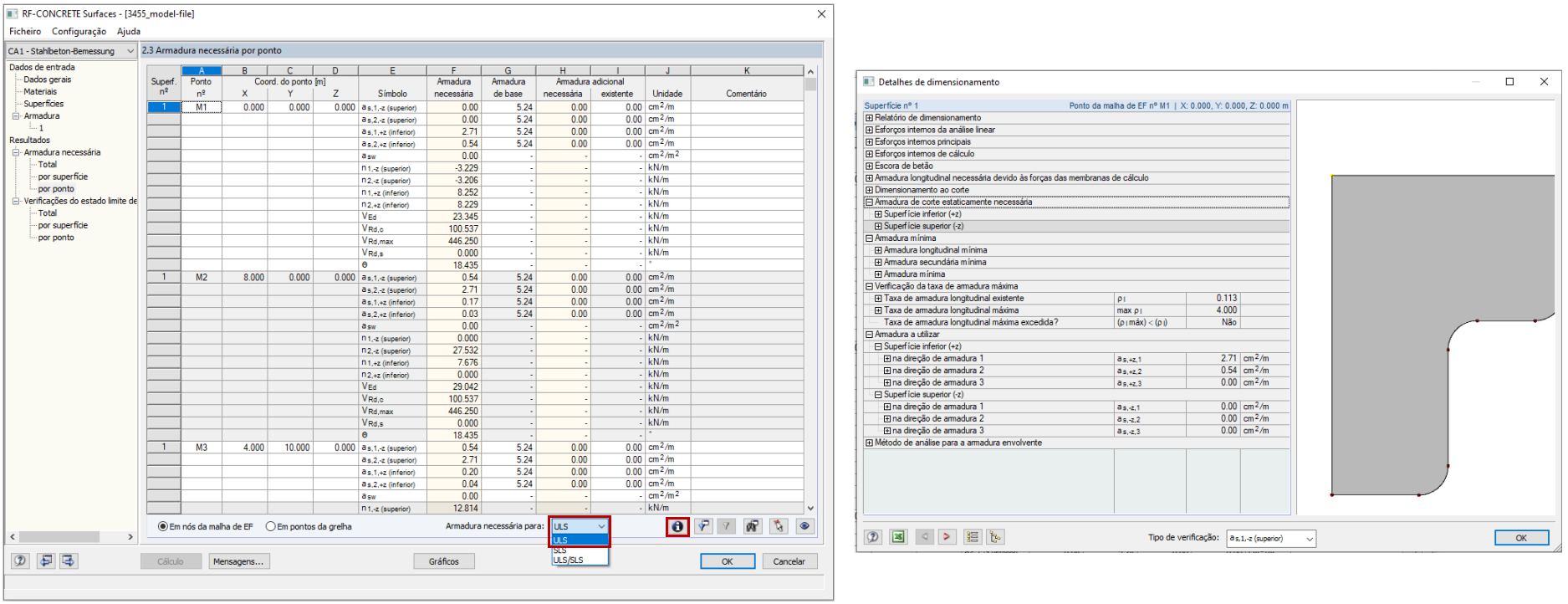The height and width of the screenshot is (604, 1568).
Task: Open 'Tipo de verificação' dropdown
Action: click(x=1271, y=538)
